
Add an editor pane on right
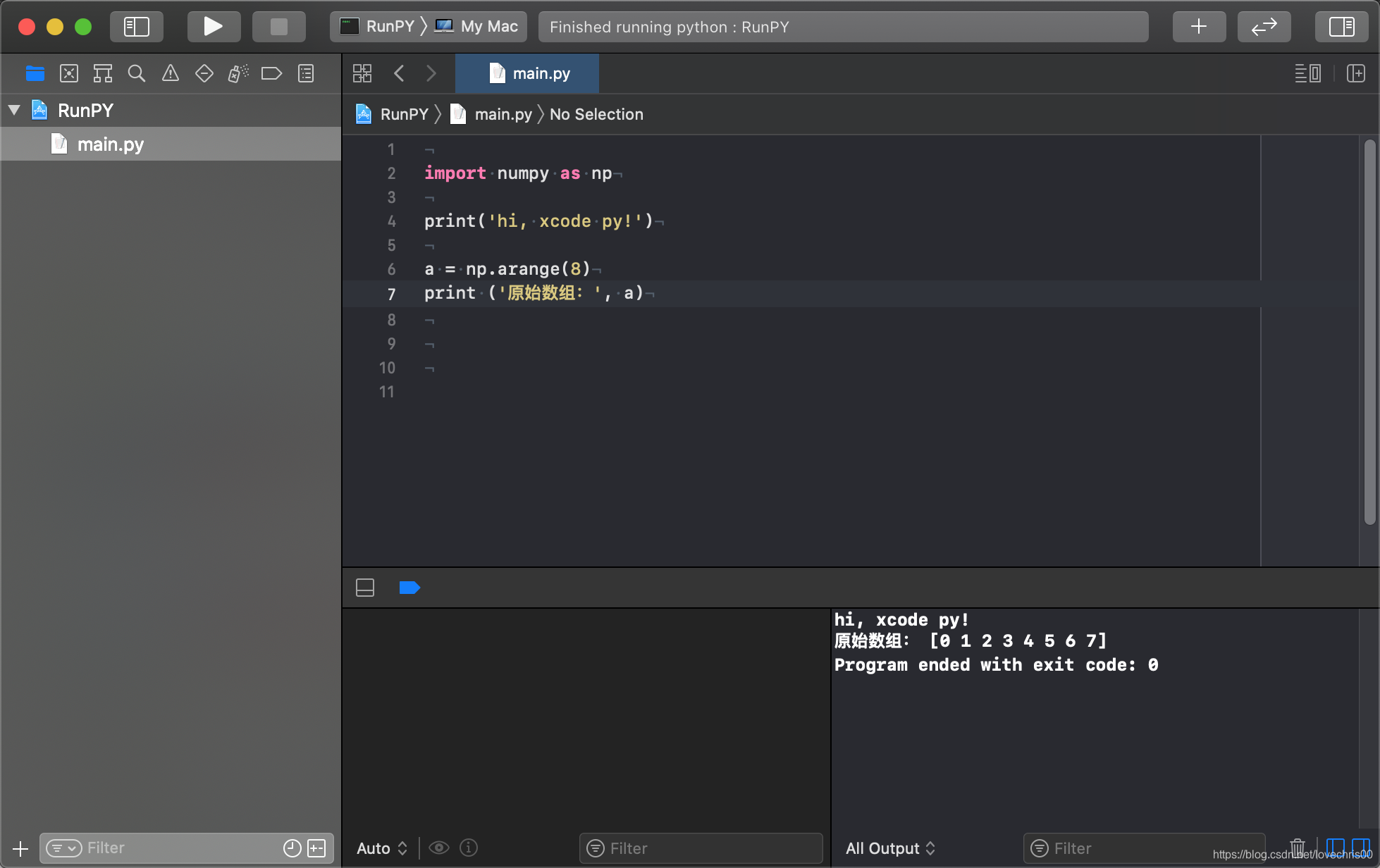coord(1356,73)
